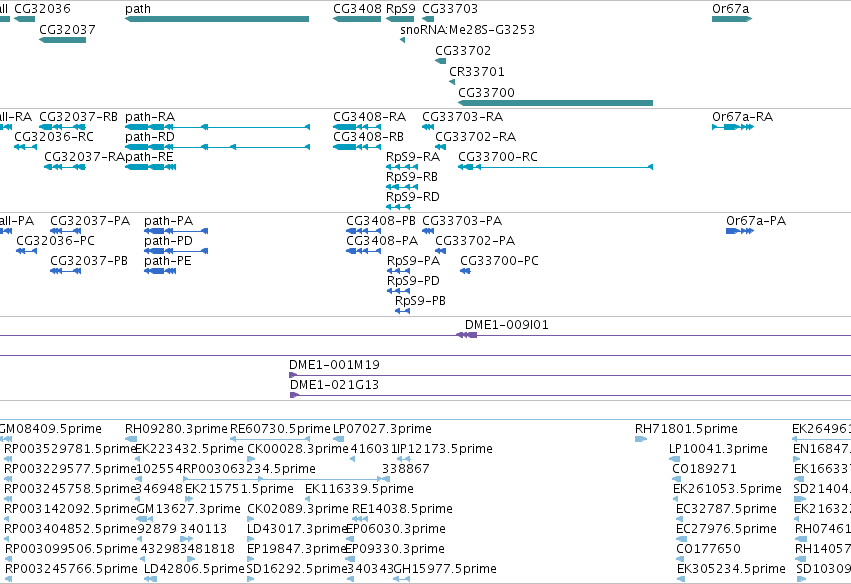Click the CG32036 gene label
Screen dimensions: 851x584
point(42,9)
